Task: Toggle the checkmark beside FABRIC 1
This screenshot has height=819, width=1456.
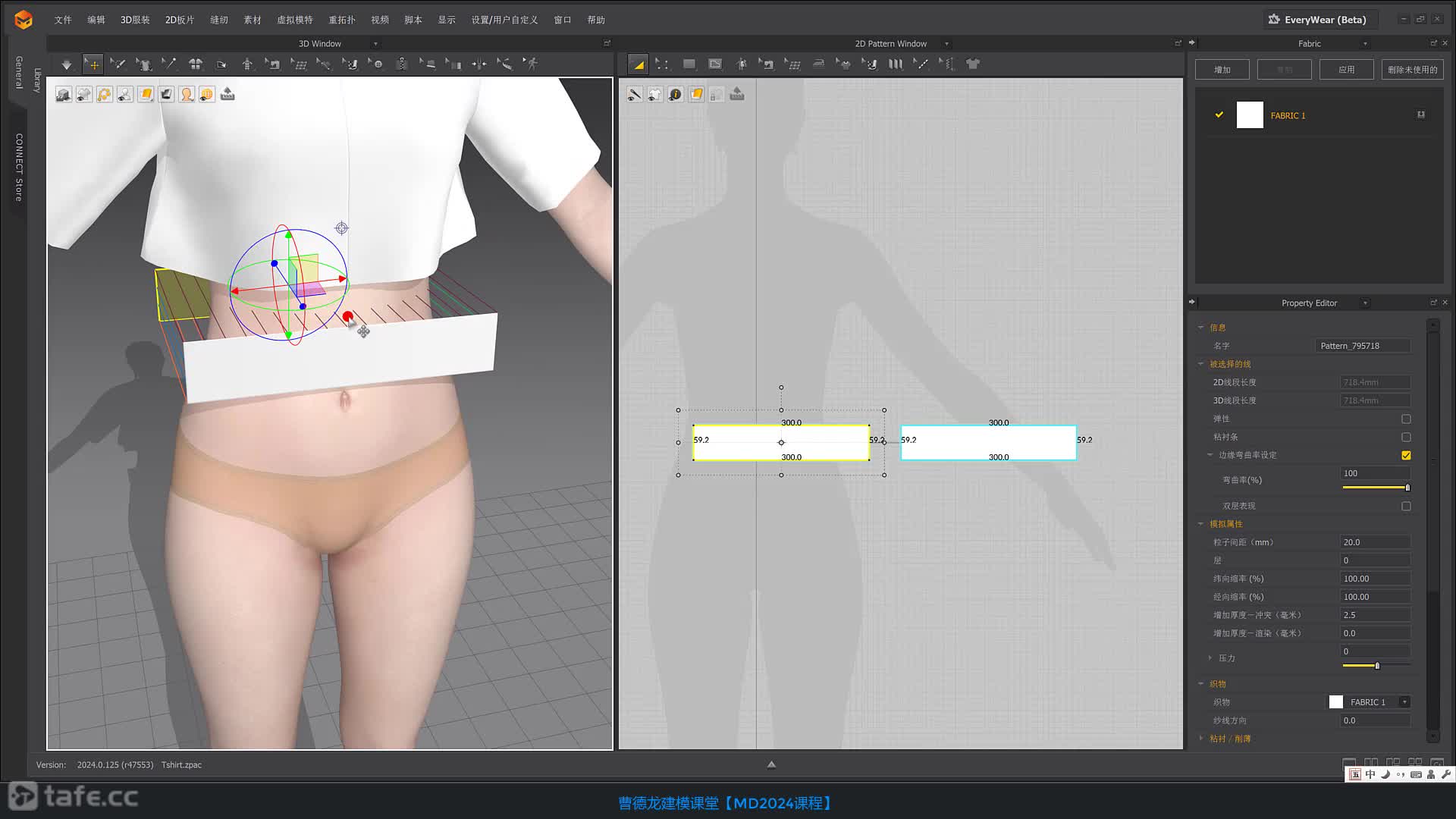Action: coord(1219,115)
